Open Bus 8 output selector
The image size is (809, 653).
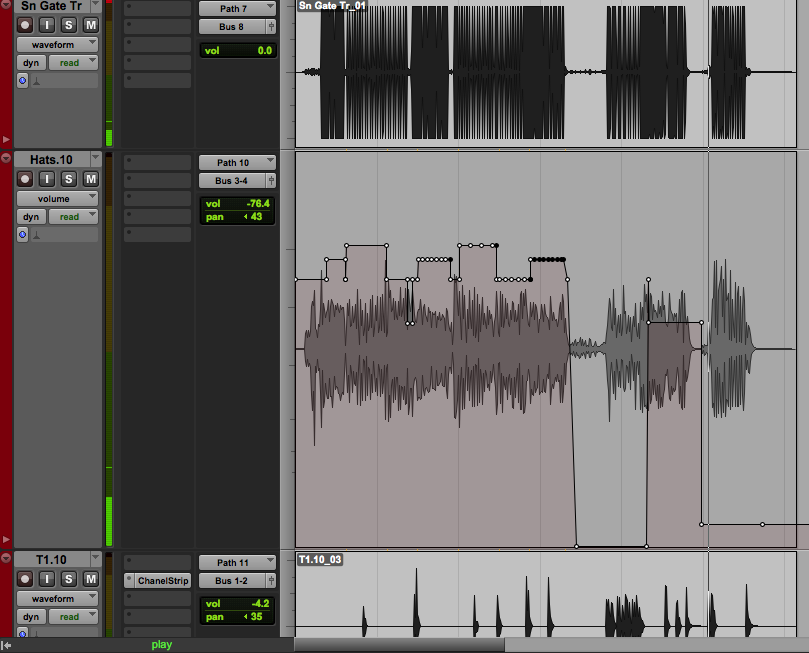click(x=232, y=26)
